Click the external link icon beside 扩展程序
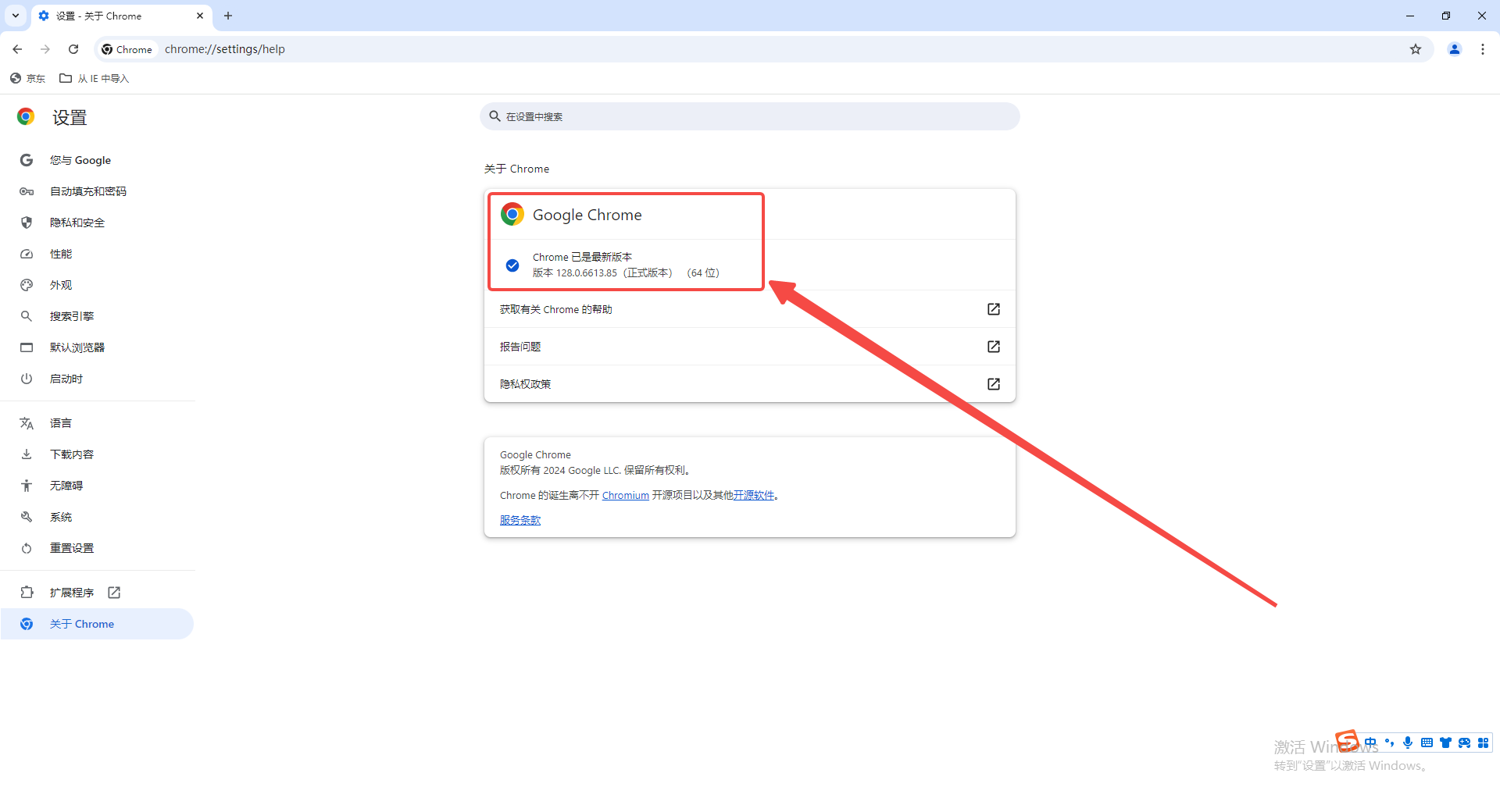 pos(114,593)
